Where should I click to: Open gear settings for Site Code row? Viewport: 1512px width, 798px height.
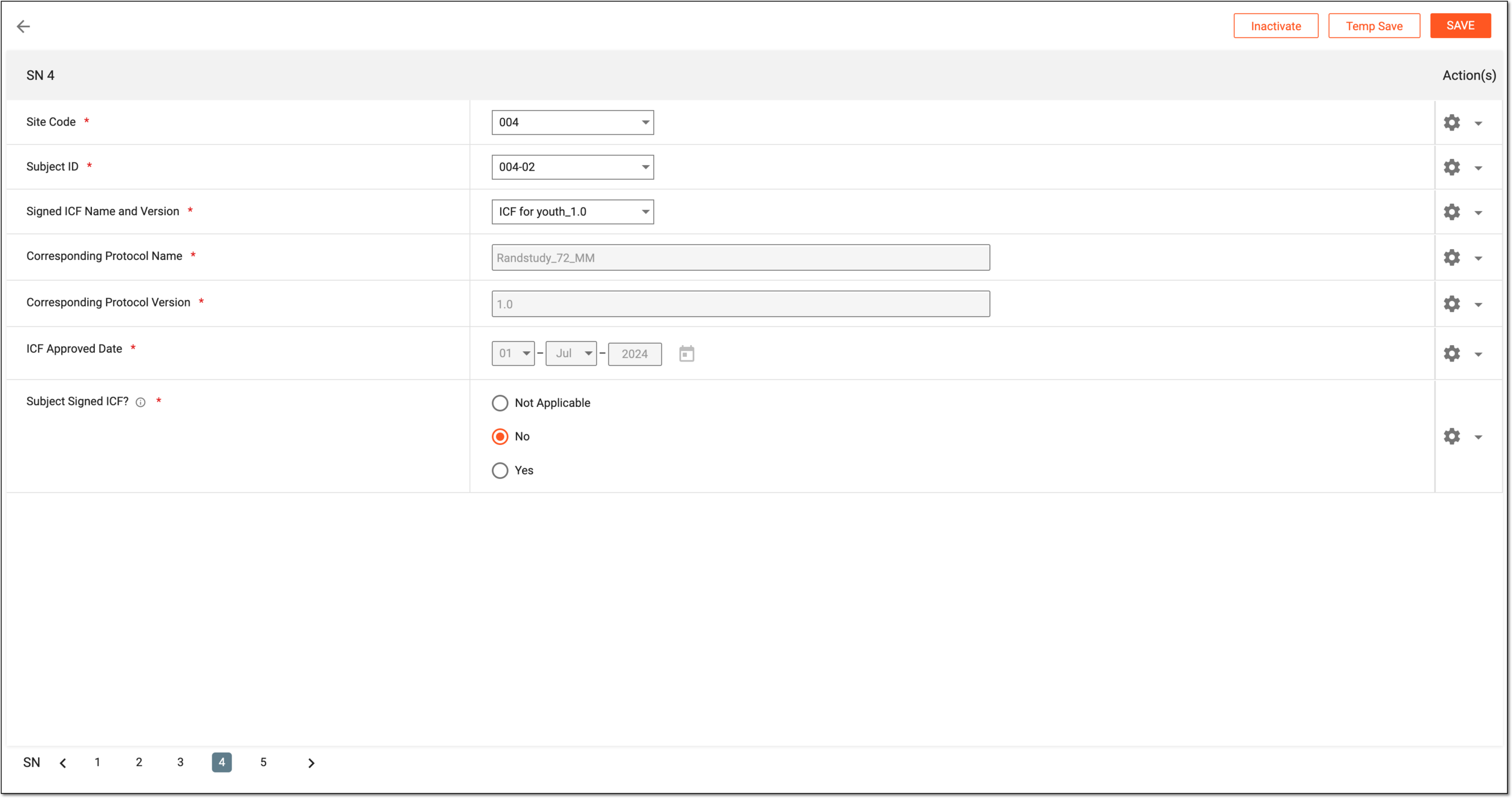(1452, 123)
